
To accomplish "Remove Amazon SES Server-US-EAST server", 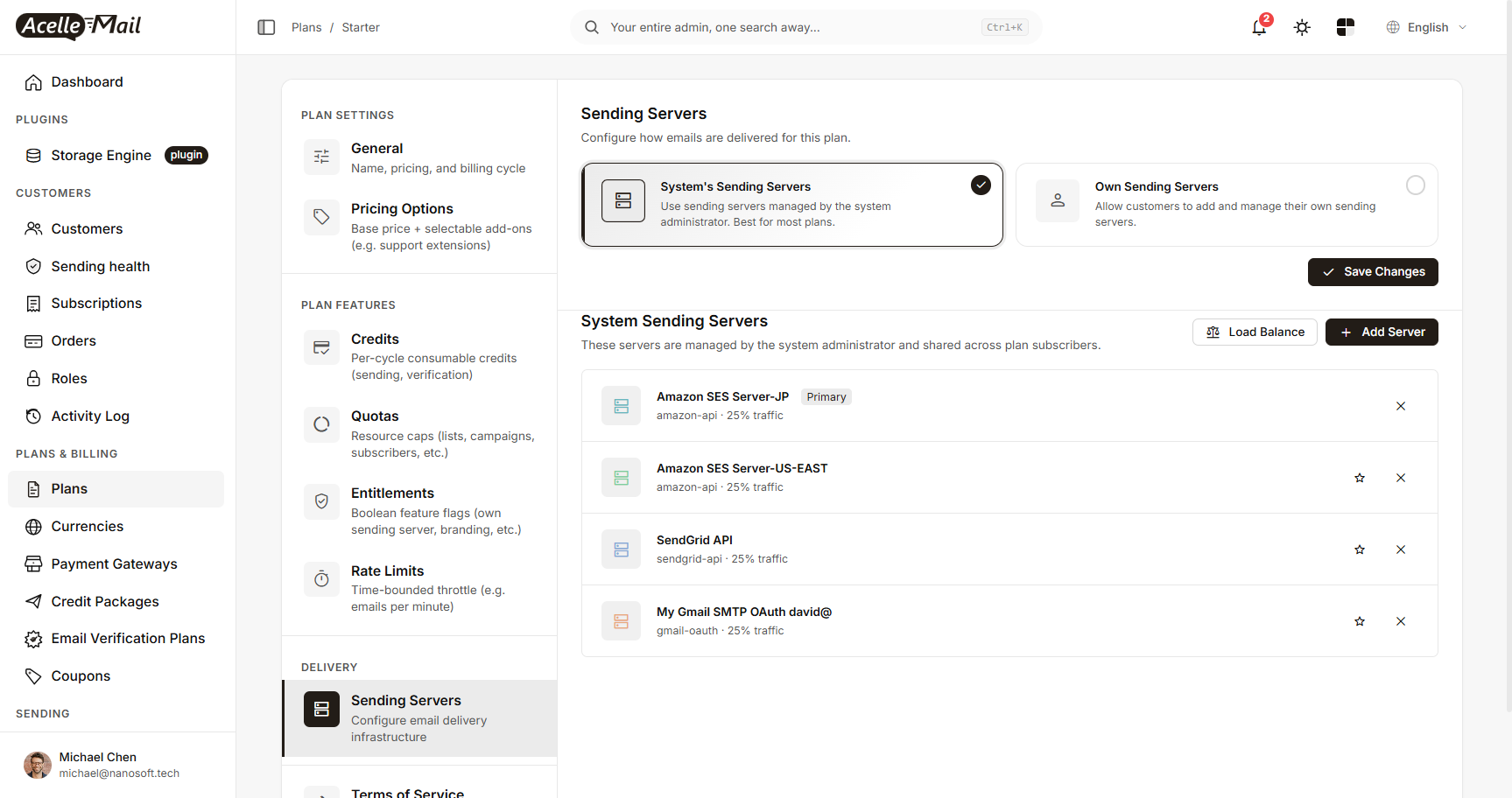I will coord(1401,478).
